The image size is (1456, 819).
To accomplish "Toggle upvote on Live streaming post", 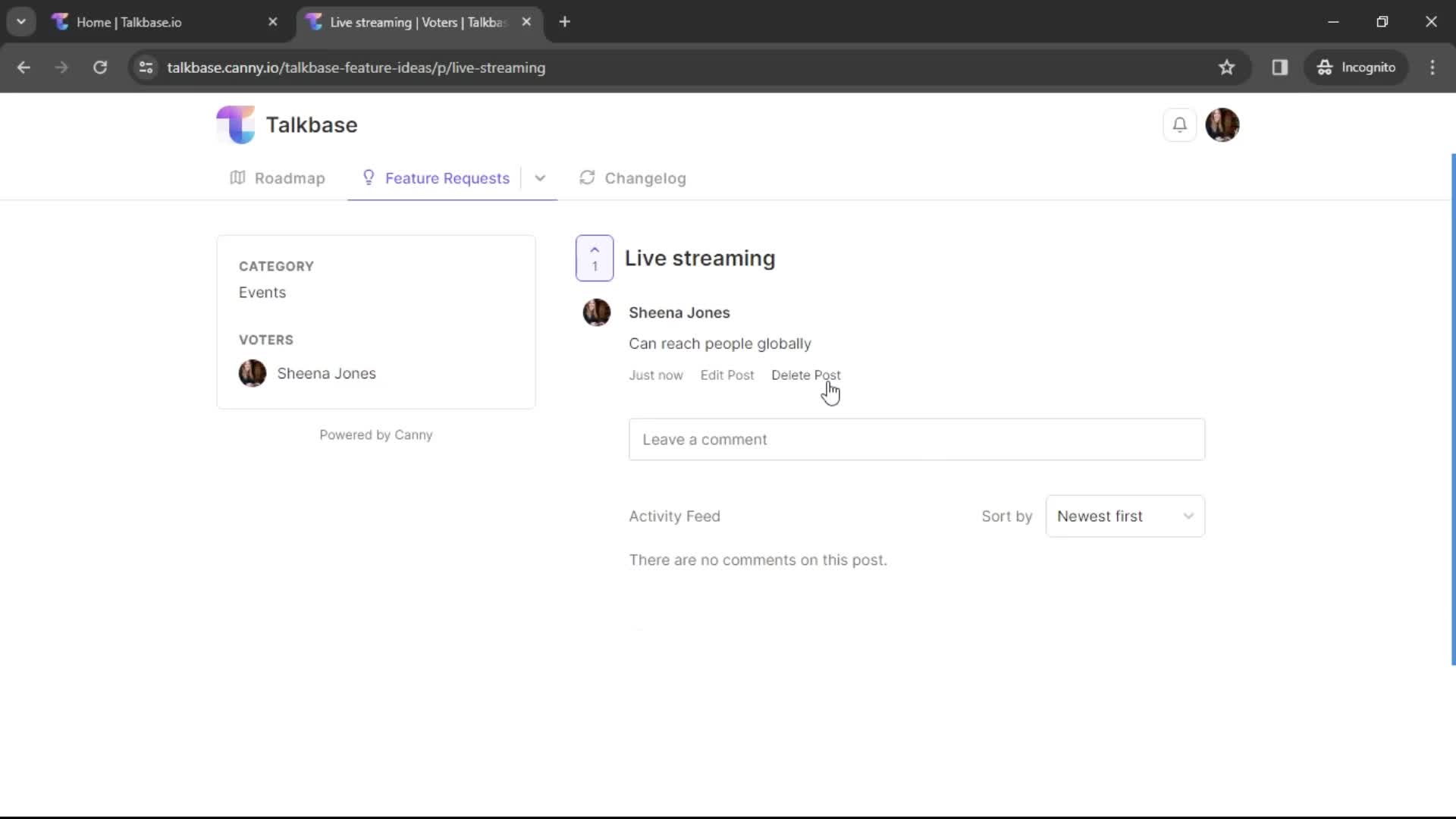I will pos(594,258).
